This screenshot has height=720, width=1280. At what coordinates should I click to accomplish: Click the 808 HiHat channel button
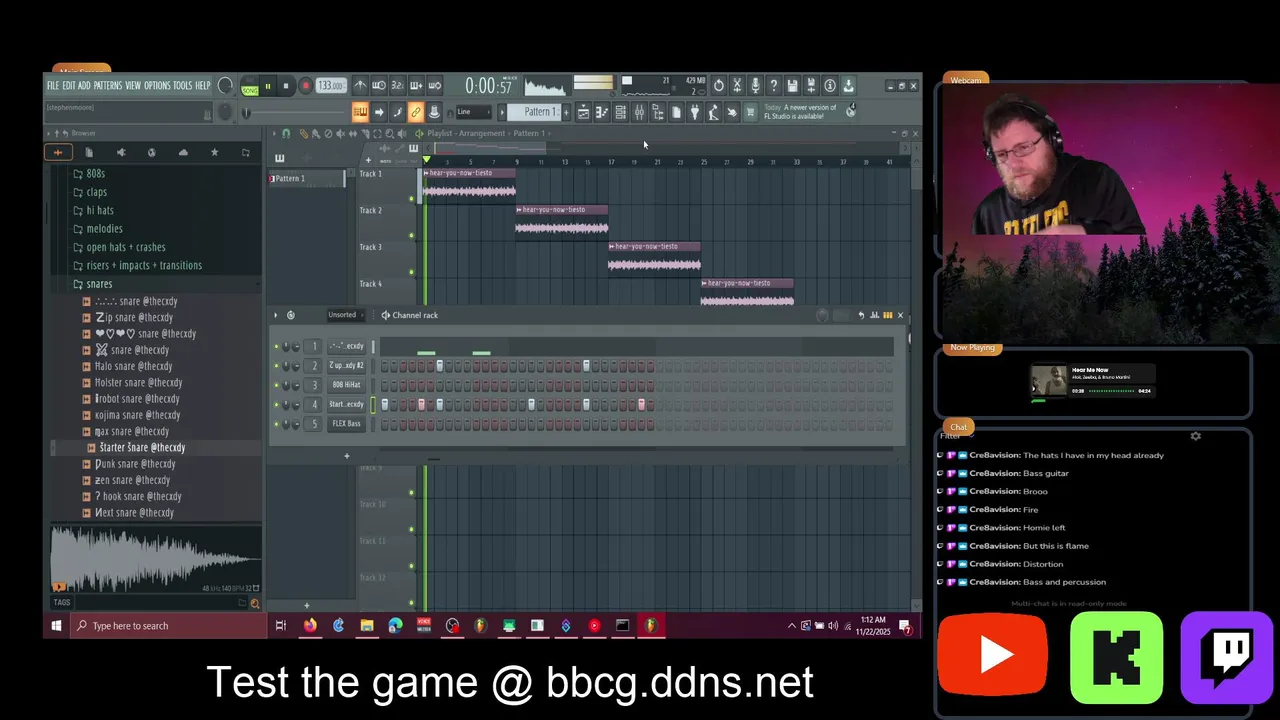[x=347, y=385]
